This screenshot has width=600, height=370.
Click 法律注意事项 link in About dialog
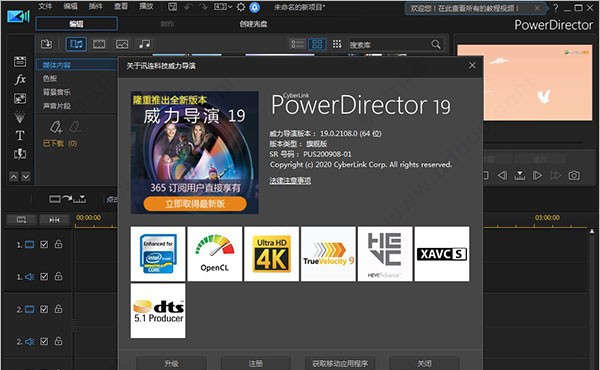coord(290,180)
